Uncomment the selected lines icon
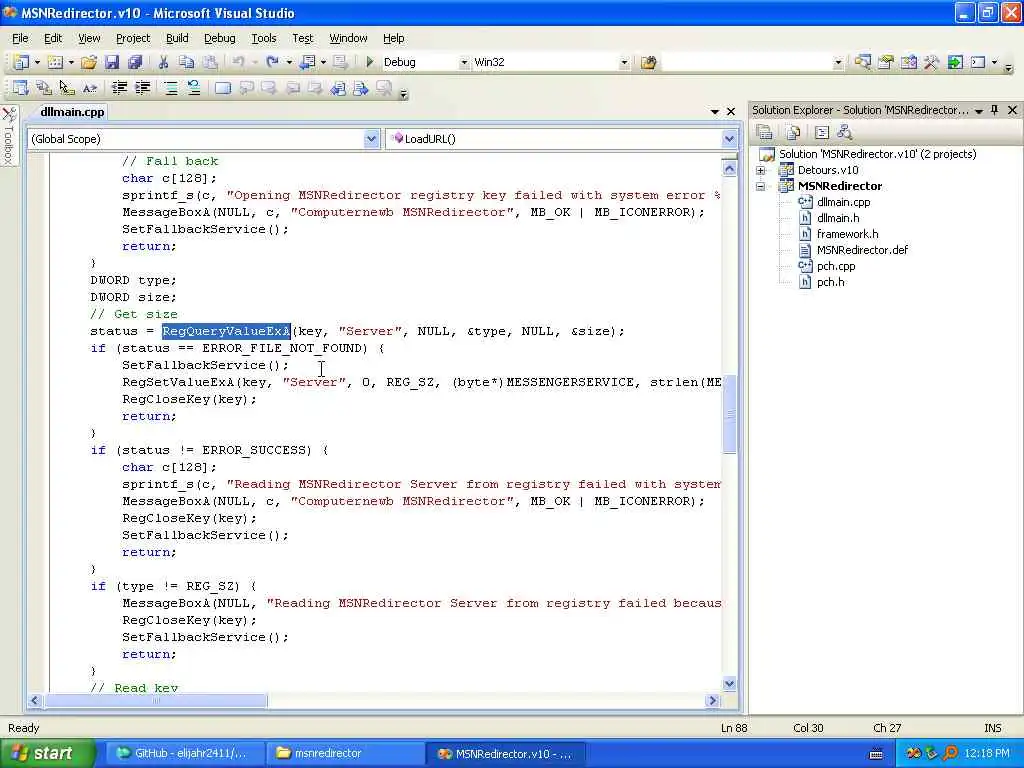The width and height of the screenshot is (1024, 768). click(x=193, y=88)
